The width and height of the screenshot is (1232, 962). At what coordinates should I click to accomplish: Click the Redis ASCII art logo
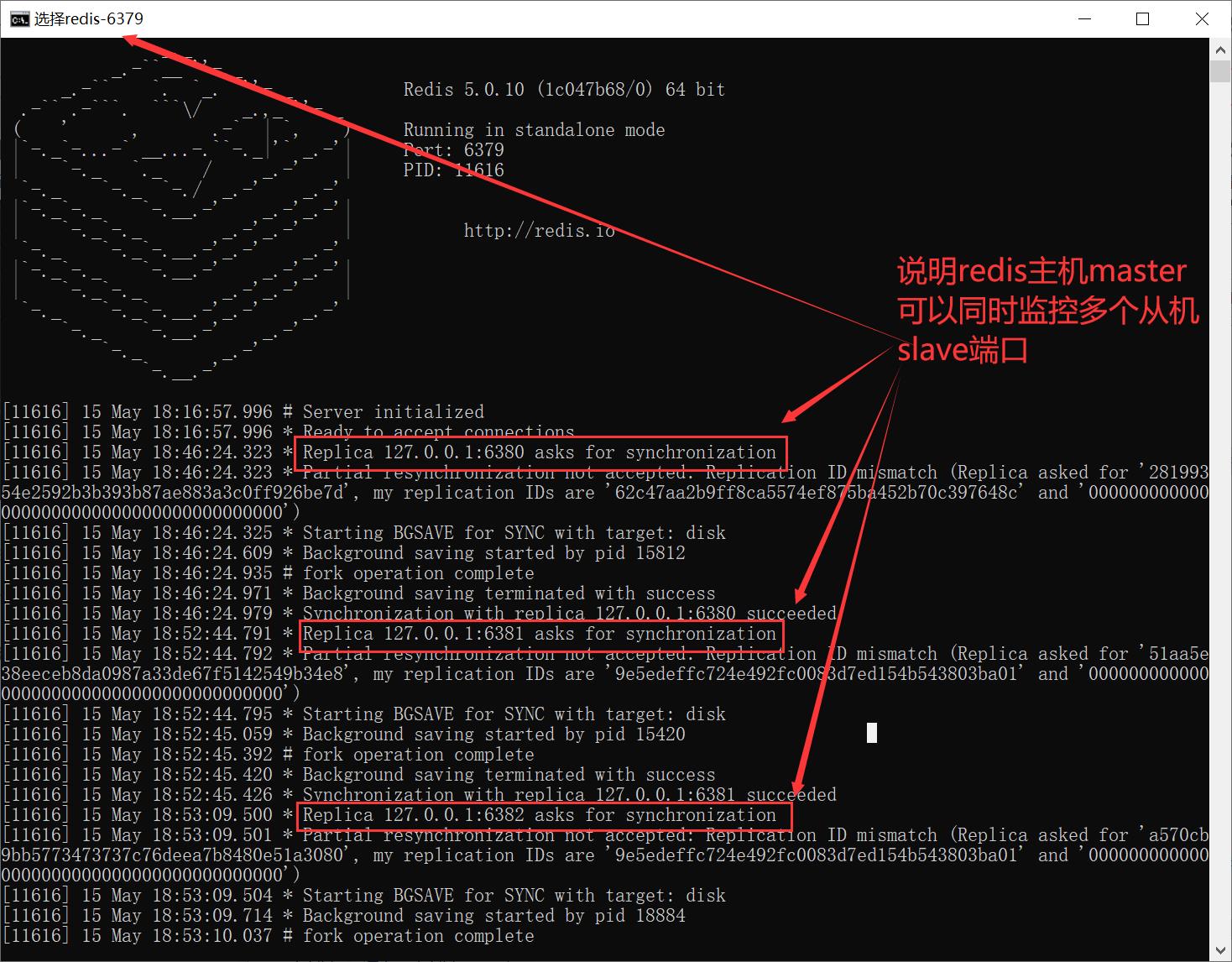[181, 217]
